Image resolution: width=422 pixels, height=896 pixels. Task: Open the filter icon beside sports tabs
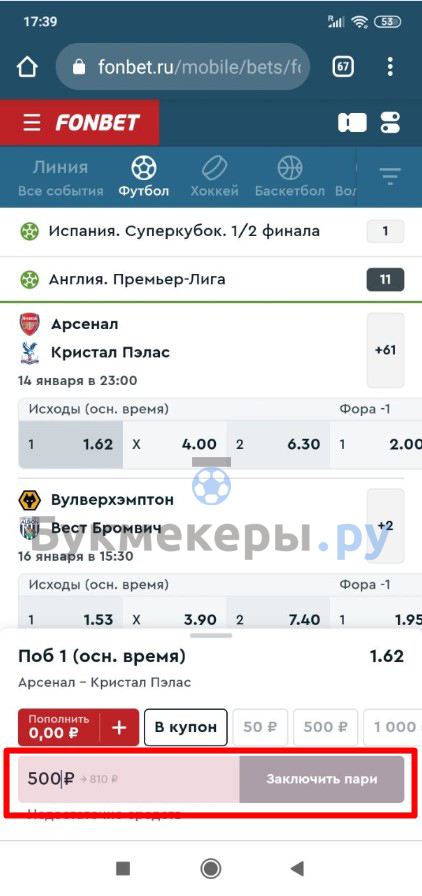[x=390, y=177]
